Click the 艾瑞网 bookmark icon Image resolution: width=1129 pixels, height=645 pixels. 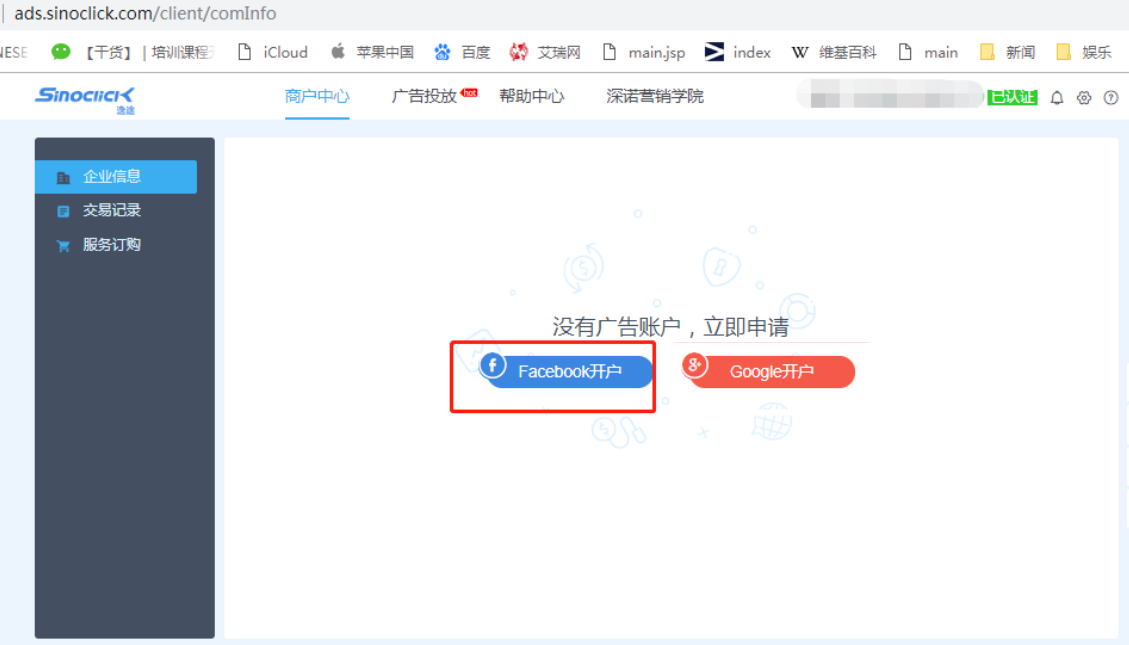coord(518,52)
